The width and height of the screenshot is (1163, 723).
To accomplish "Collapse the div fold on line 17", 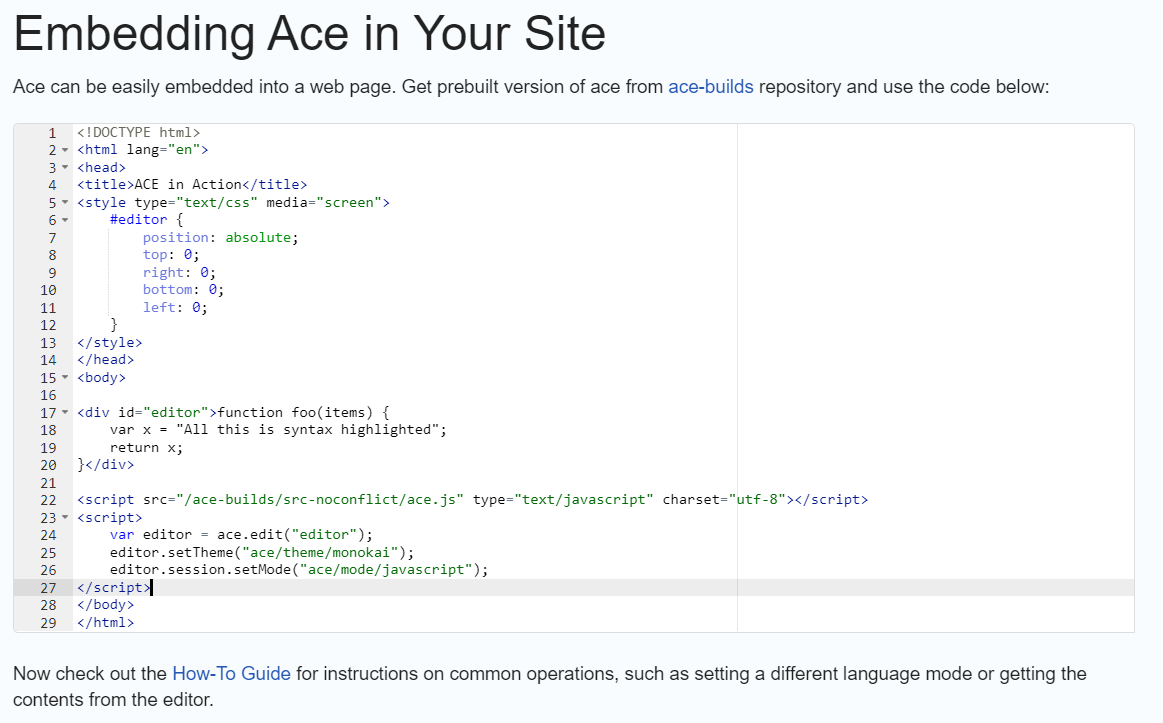I will click(65, 412).
